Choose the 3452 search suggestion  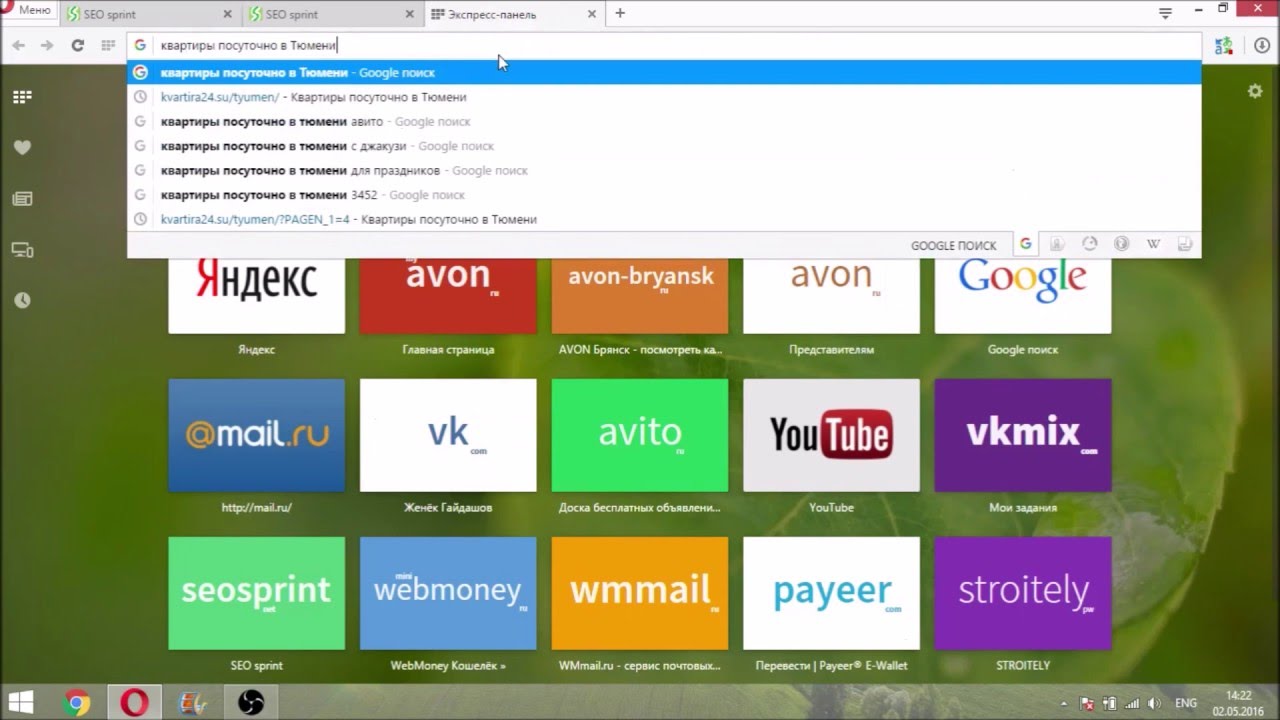coord(663,195)
